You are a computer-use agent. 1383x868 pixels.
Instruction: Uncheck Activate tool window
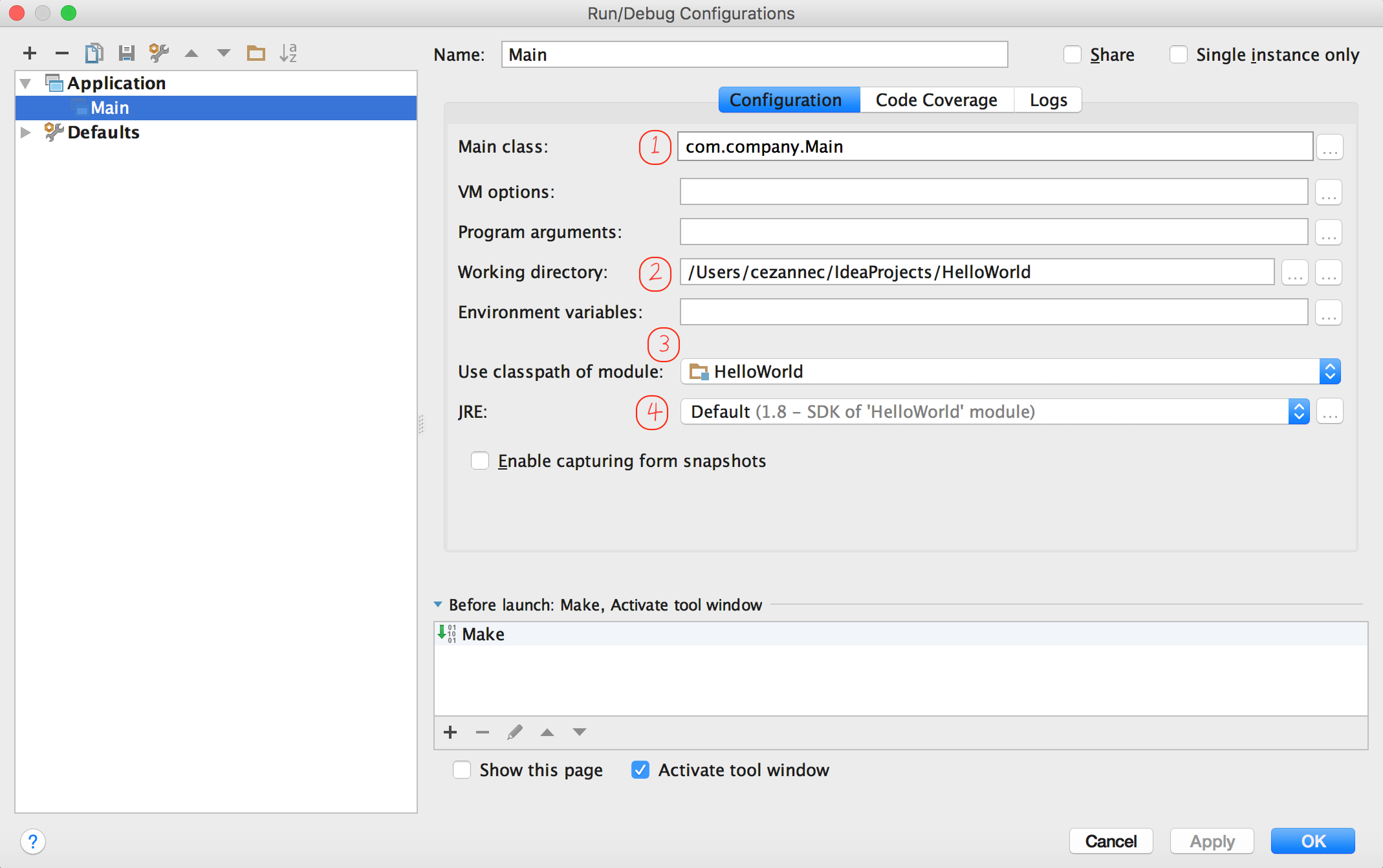pyautogui.click(x=640, y=770)
